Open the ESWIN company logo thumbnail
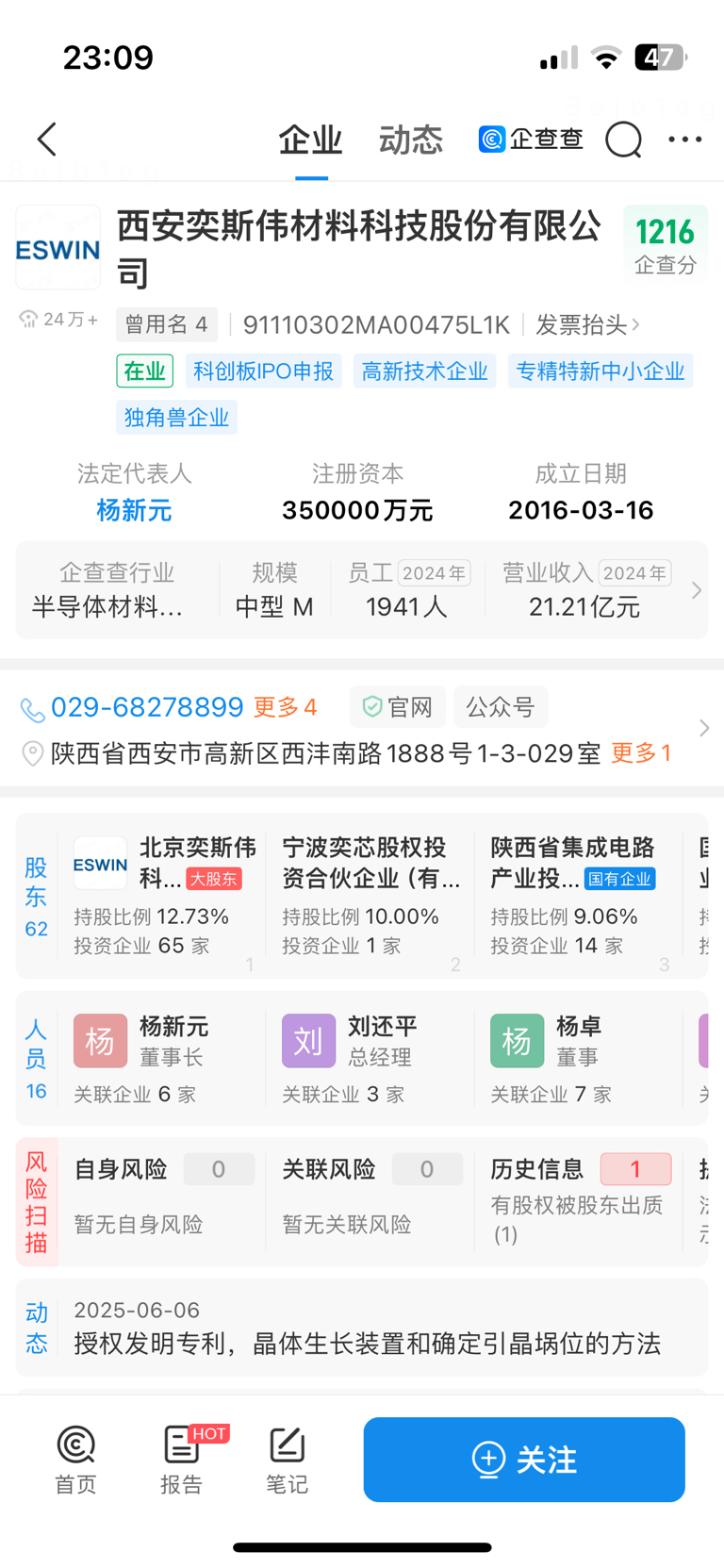Image resolution: width=724 pixels, height=1568 pixels. click(58, 248)
